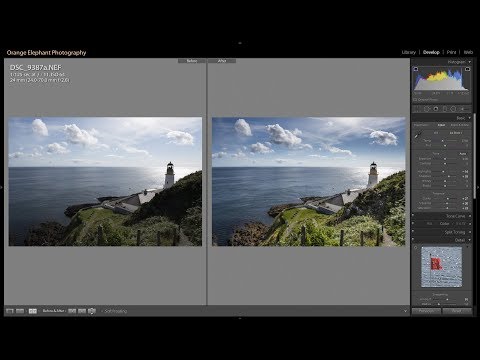
Task: Show the filmstrip via bottom arrow
Action: coord(240,319)
